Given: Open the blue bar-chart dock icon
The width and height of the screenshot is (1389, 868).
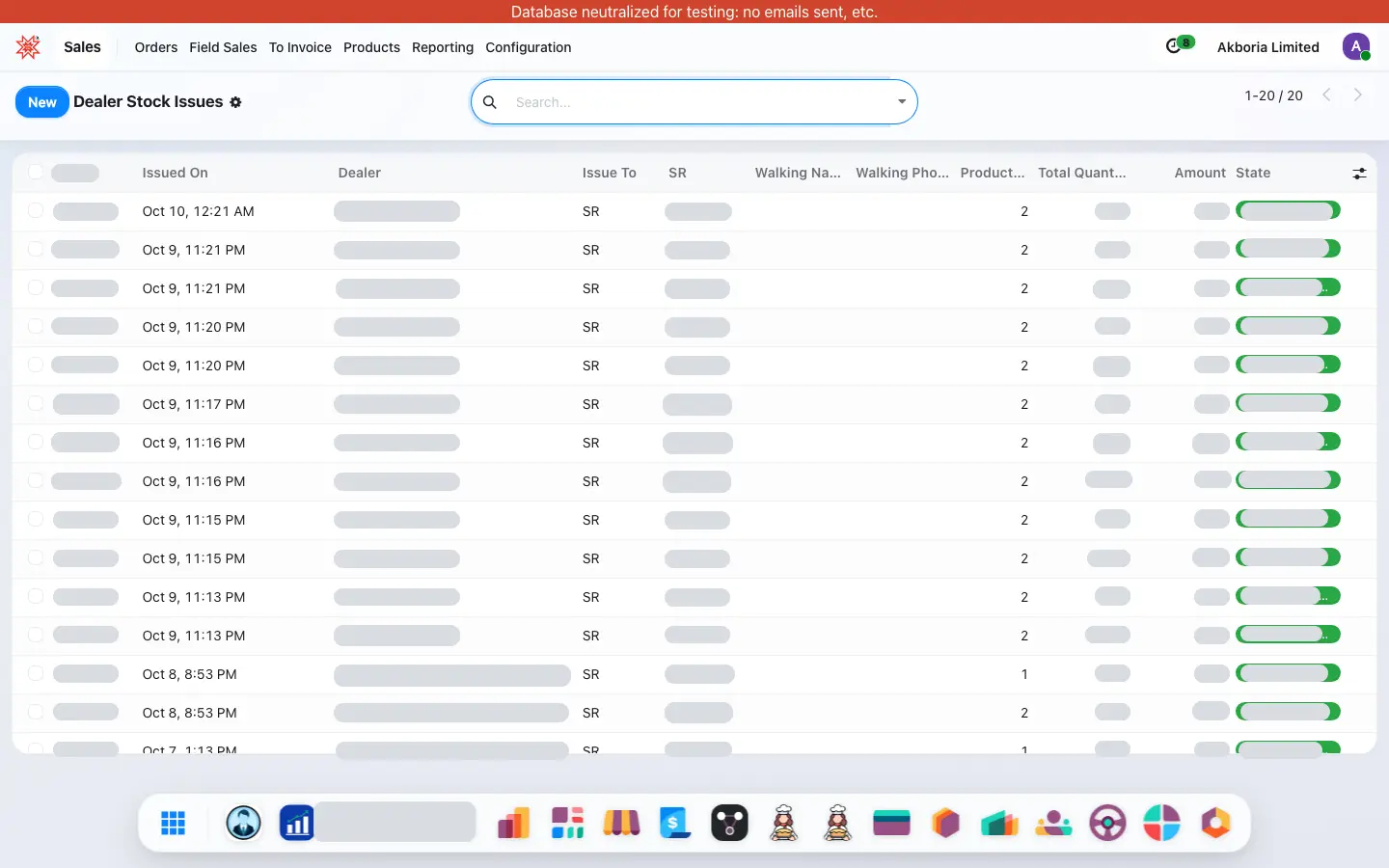Looking at the screenshot, I should [x=297, y=823].
